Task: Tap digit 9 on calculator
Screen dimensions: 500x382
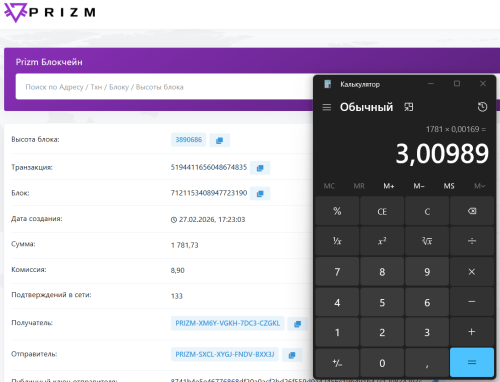Action: tap(427, 272)
